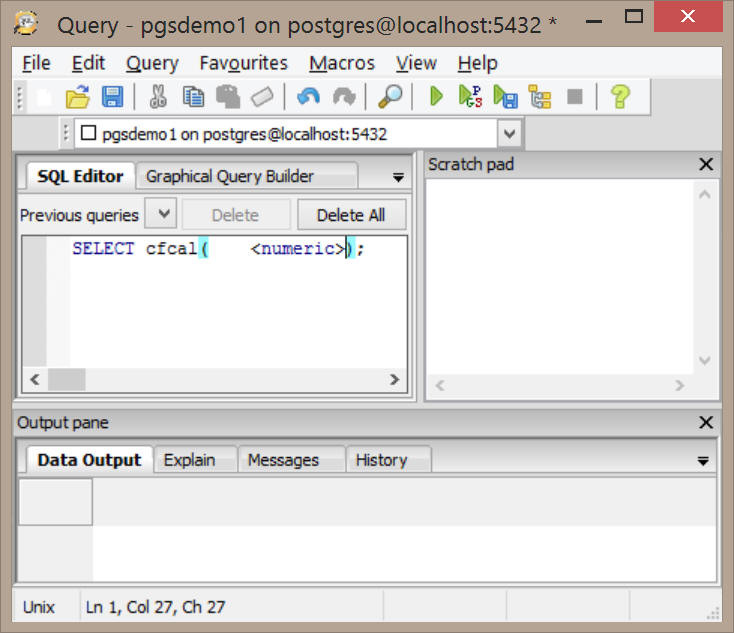The height and width of the screenshot is (633, 734).
Task: Click the SELECT keyword in the editor
Action: pyautogui.click(x=103, y=248)
